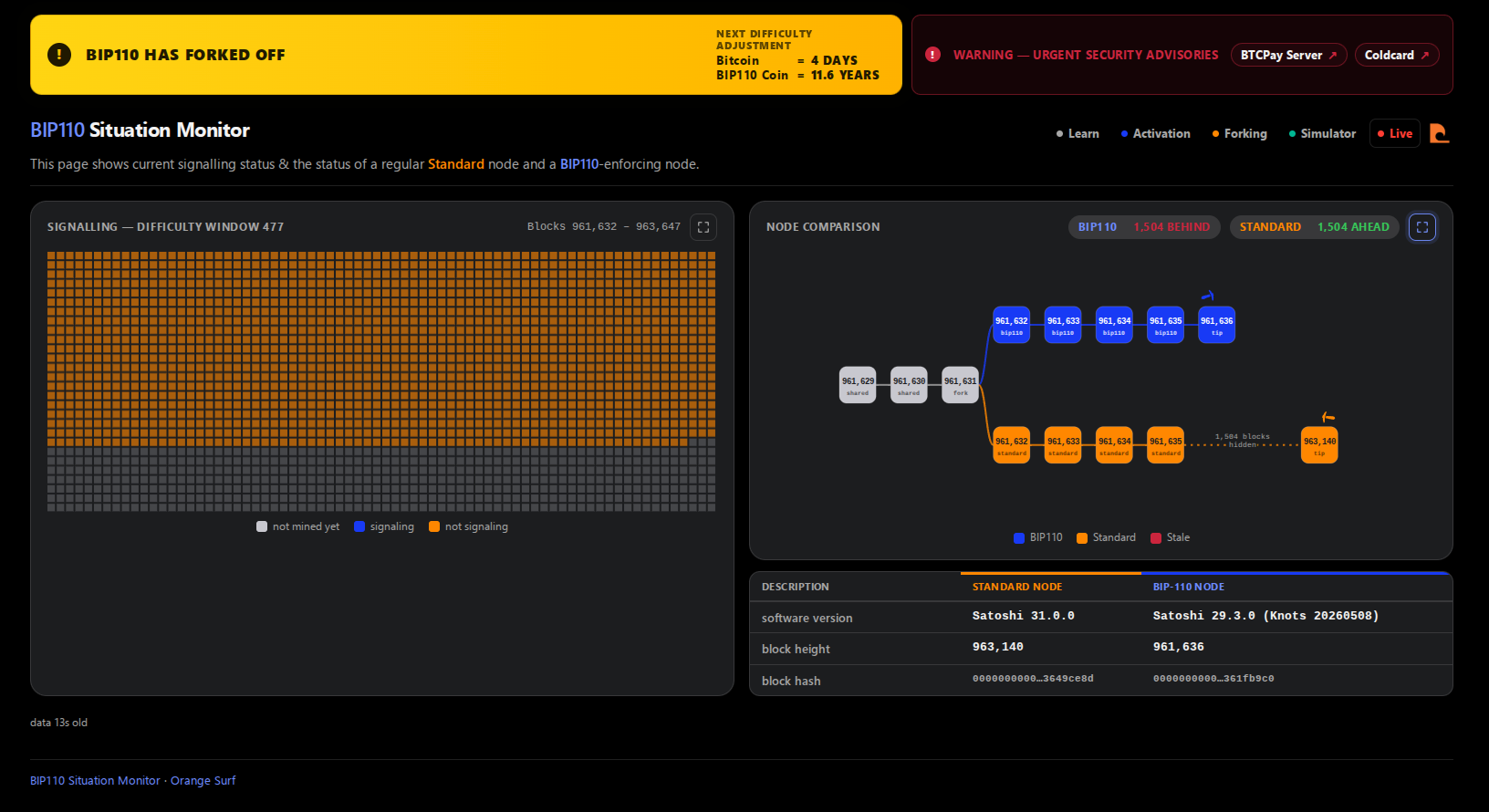Select the blue BIP110 block 961,633
The image size is (1489, 812).
pos(1063,325)
